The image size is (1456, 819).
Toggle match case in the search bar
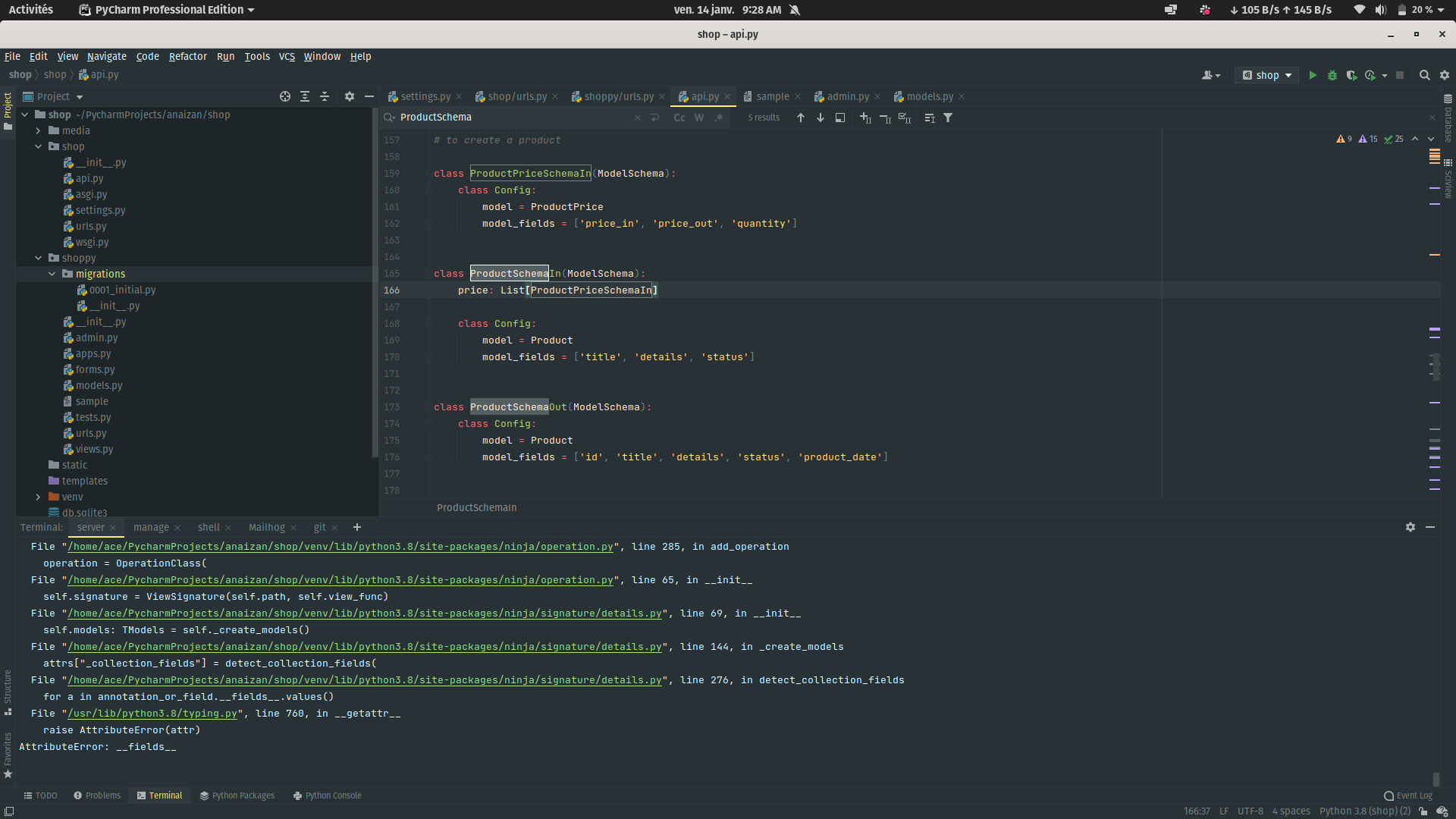(x=679, y=118)
